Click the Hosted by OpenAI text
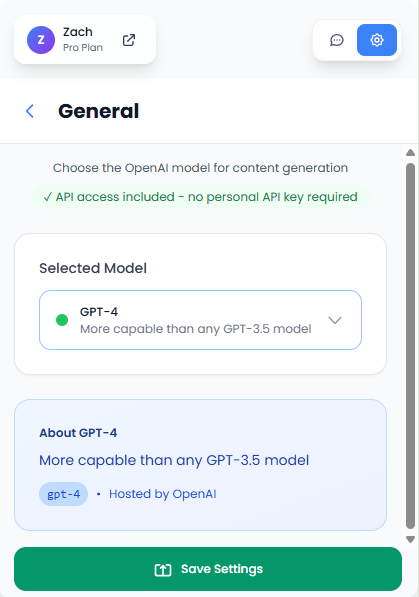 [x=163, y=494]
